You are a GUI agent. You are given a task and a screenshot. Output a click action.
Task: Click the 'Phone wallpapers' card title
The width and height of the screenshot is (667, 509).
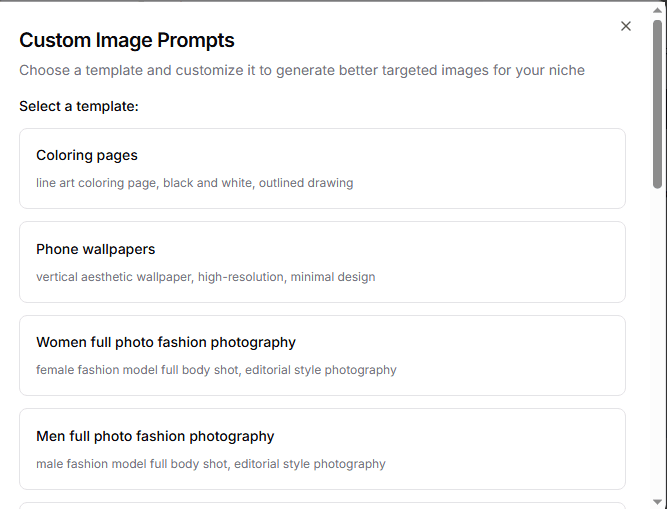[96, 249]
